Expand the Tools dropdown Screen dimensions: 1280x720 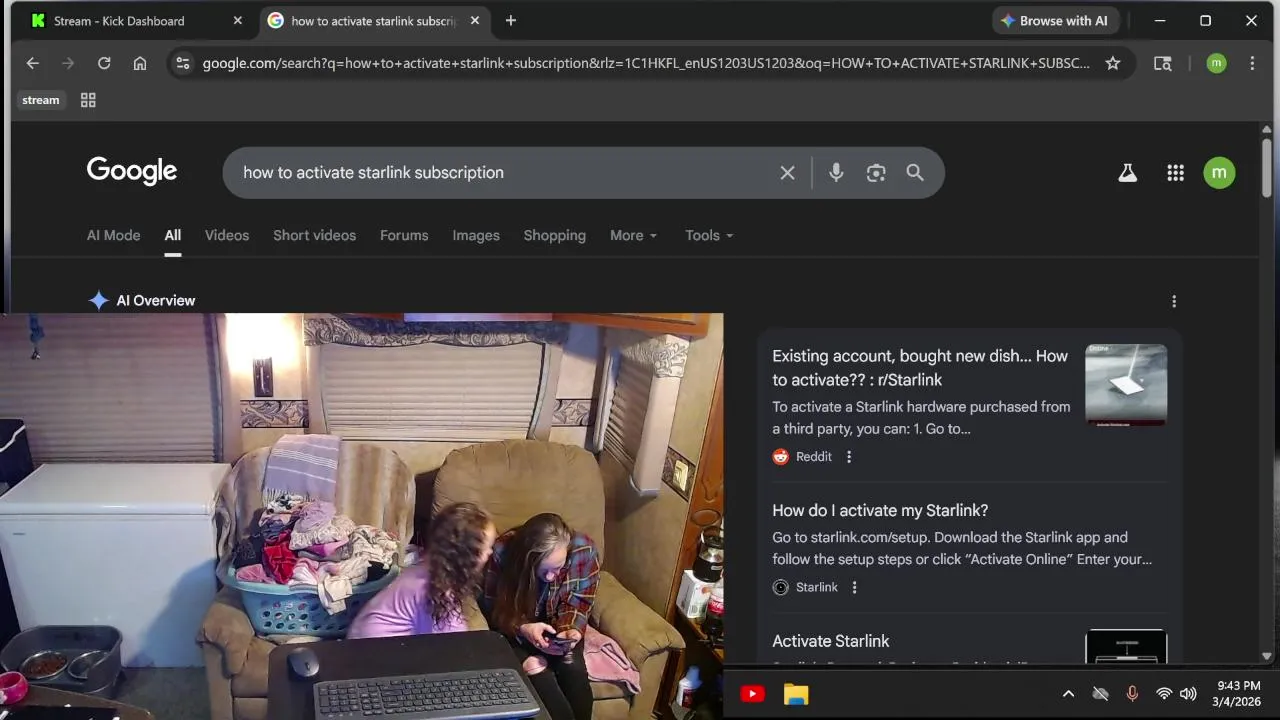click(709, 236)
